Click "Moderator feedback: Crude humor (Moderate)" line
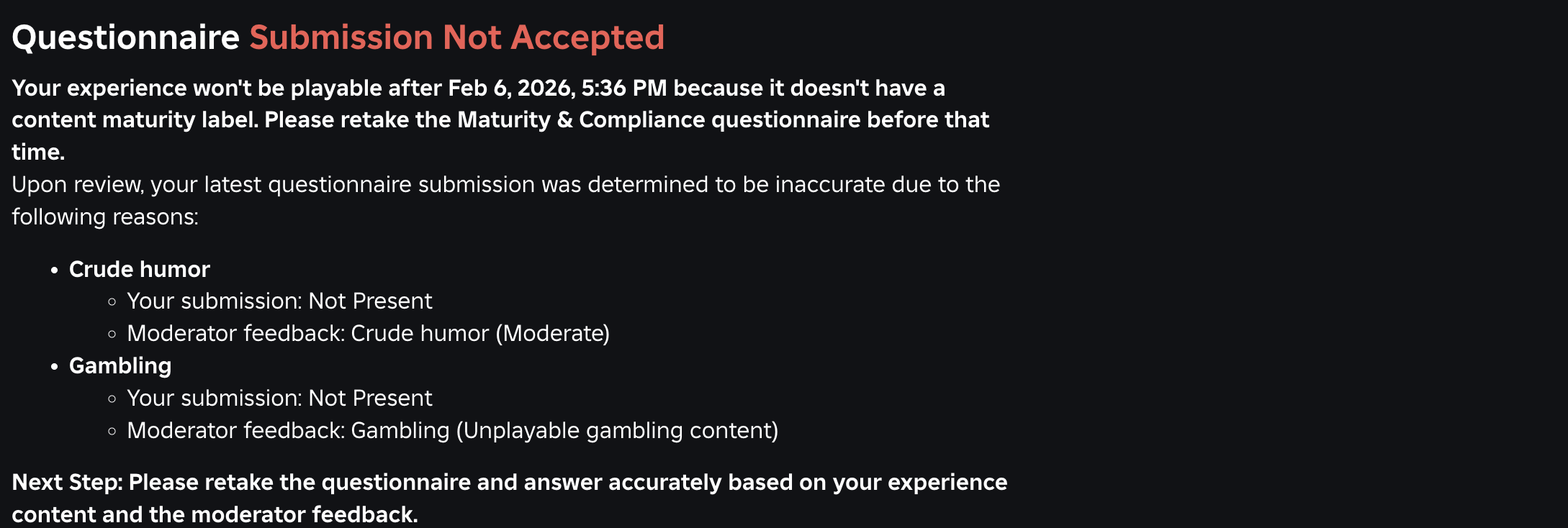 tap(368, 333)
